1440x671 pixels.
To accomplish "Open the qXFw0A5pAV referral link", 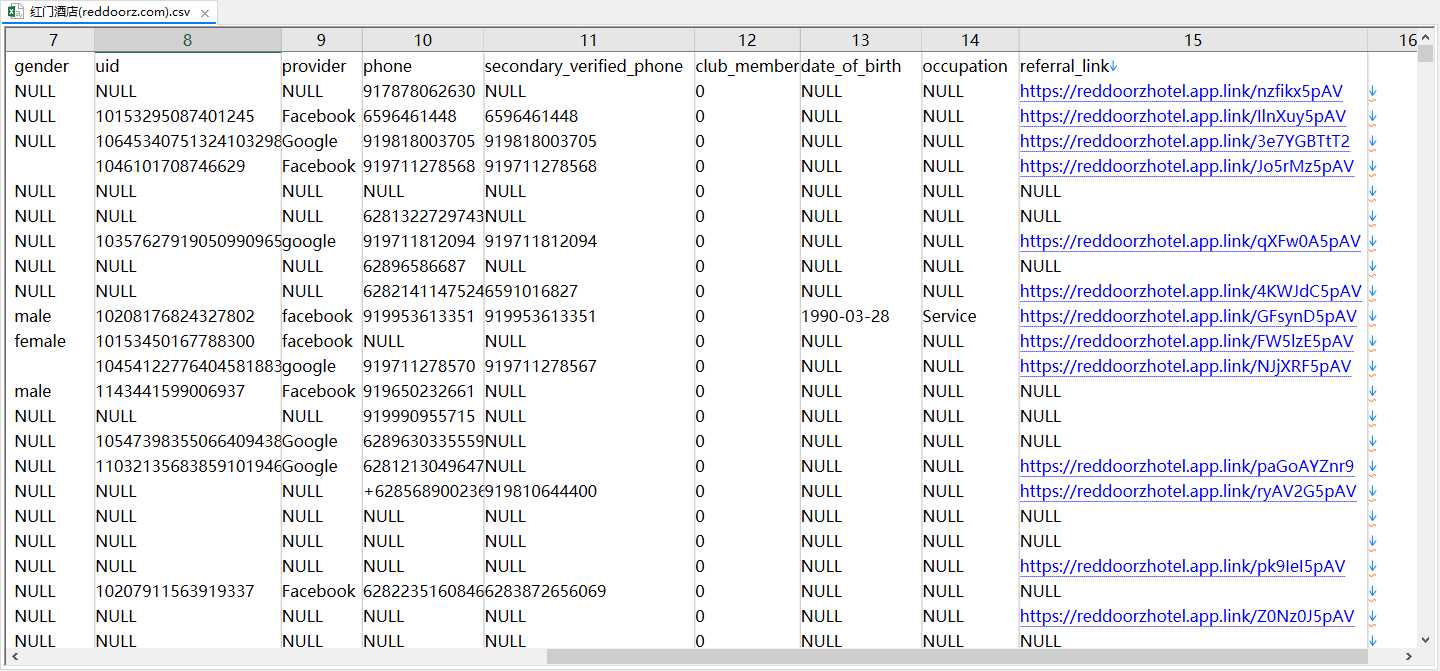I will coord(1190,241).
